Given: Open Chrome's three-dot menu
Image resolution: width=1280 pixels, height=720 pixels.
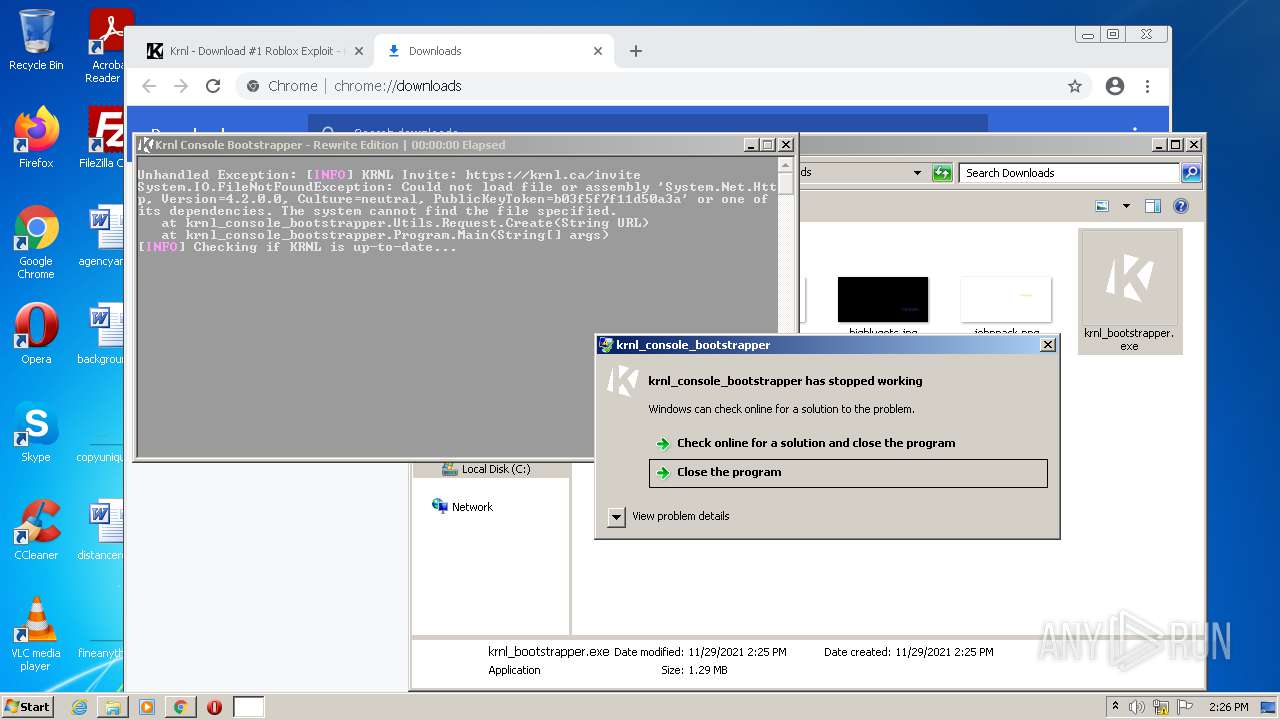Looking at the screenshot, I should [x=1147, y=86].
